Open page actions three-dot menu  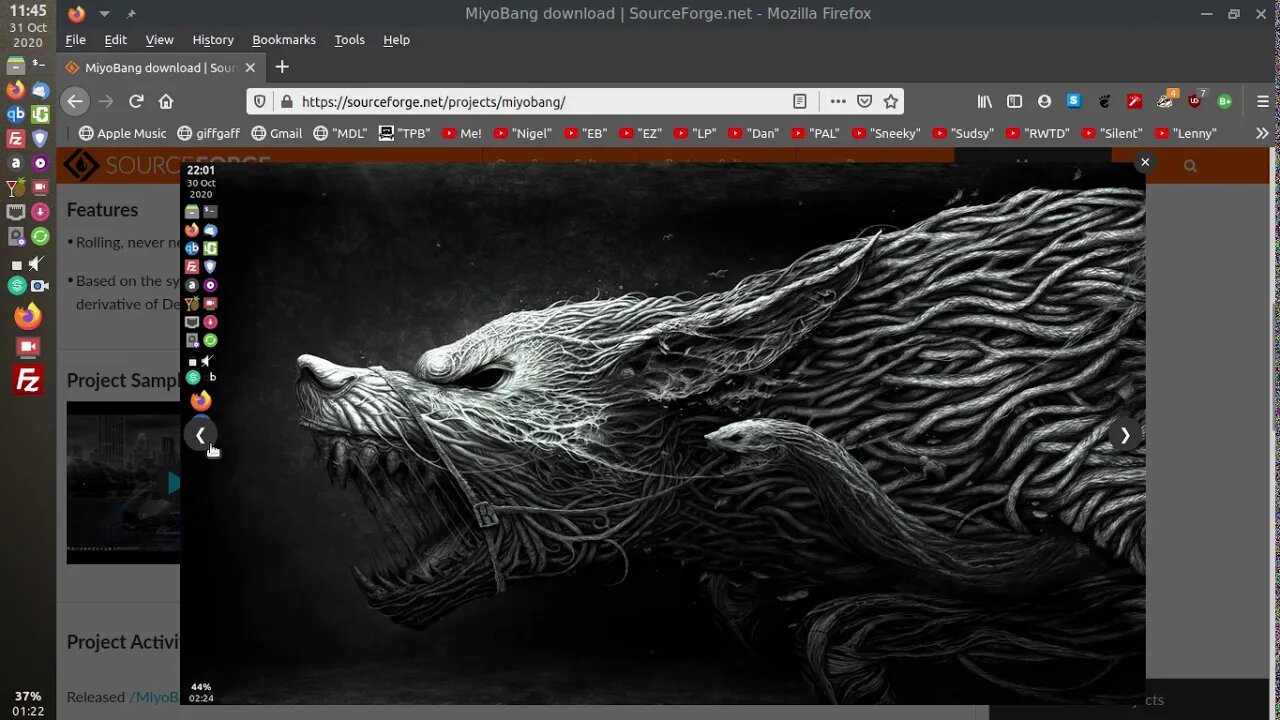click(838, 101)
